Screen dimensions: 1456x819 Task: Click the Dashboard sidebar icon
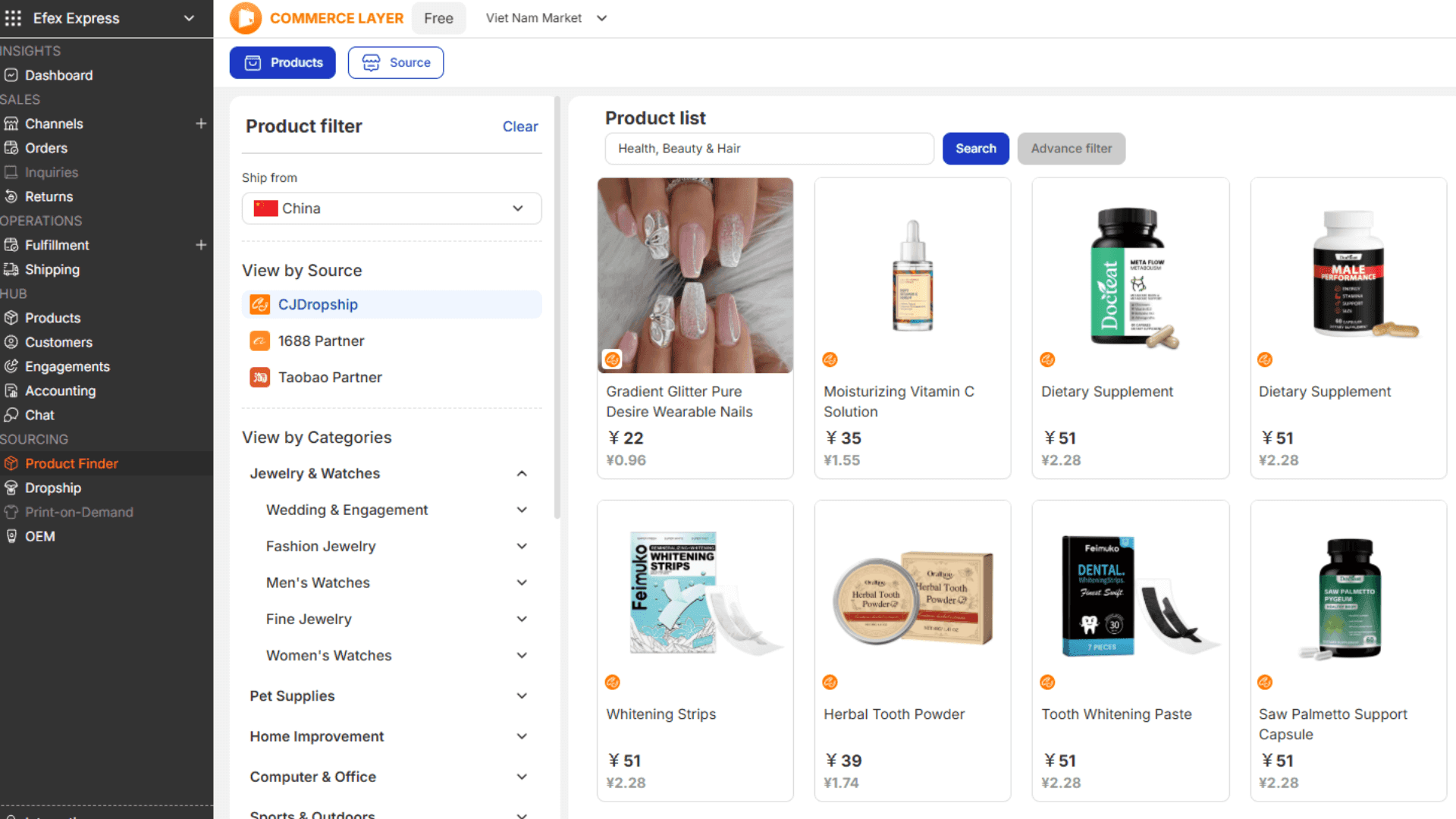coord(11,75)
